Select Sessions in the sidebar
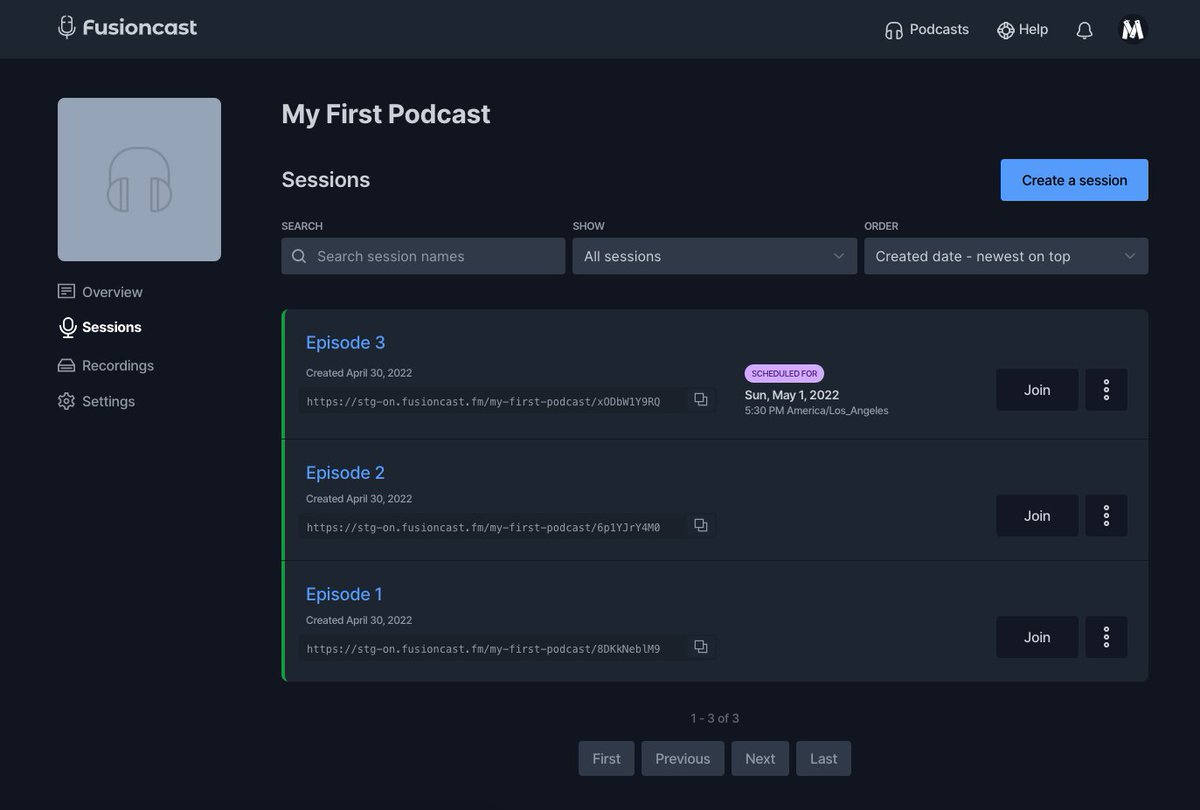Screen dimensions: 1200x810 (x=100, y=327)
